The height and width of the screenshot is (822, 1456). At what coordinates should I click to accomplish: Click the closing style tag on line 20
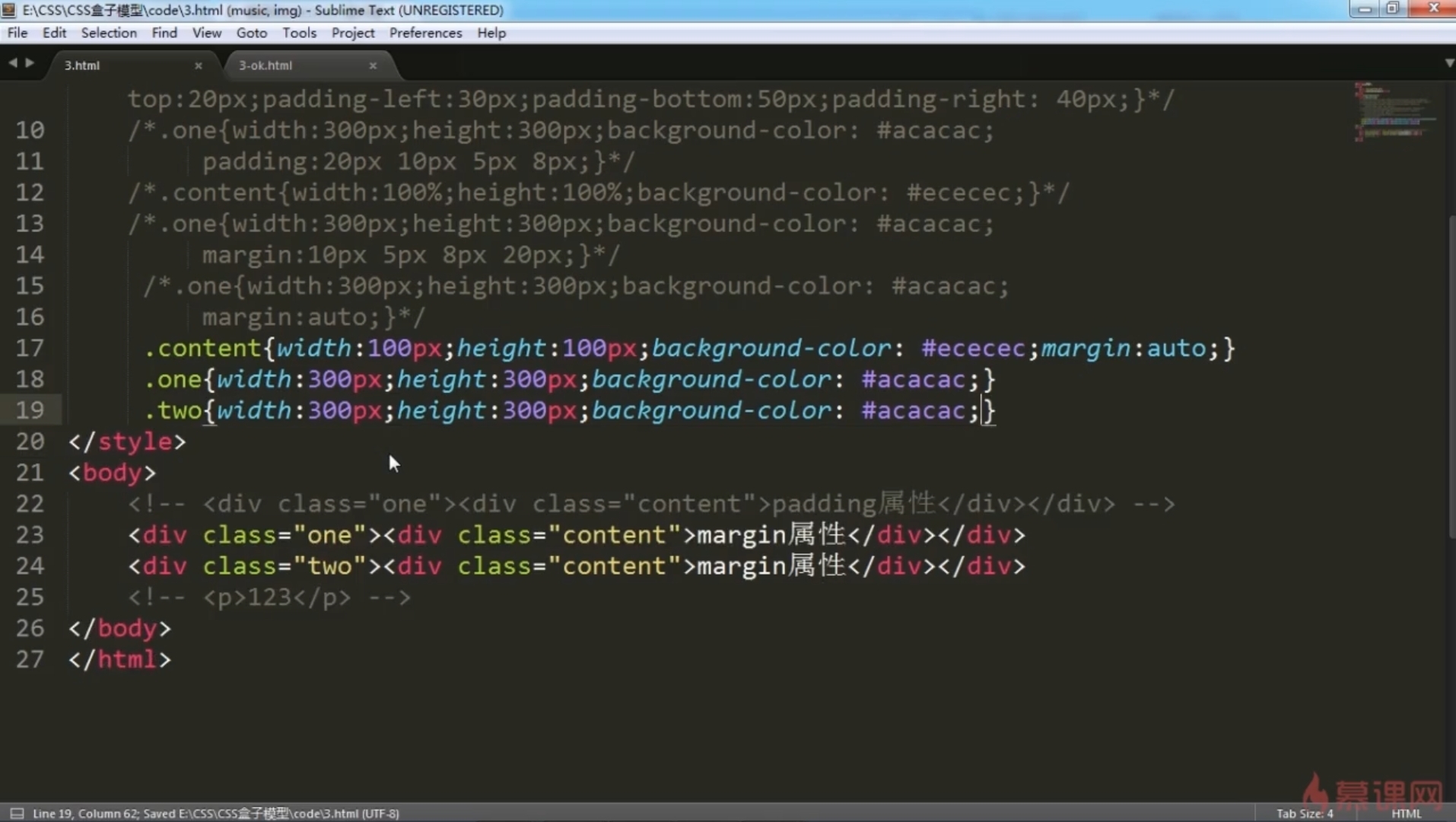pos(127,441)
